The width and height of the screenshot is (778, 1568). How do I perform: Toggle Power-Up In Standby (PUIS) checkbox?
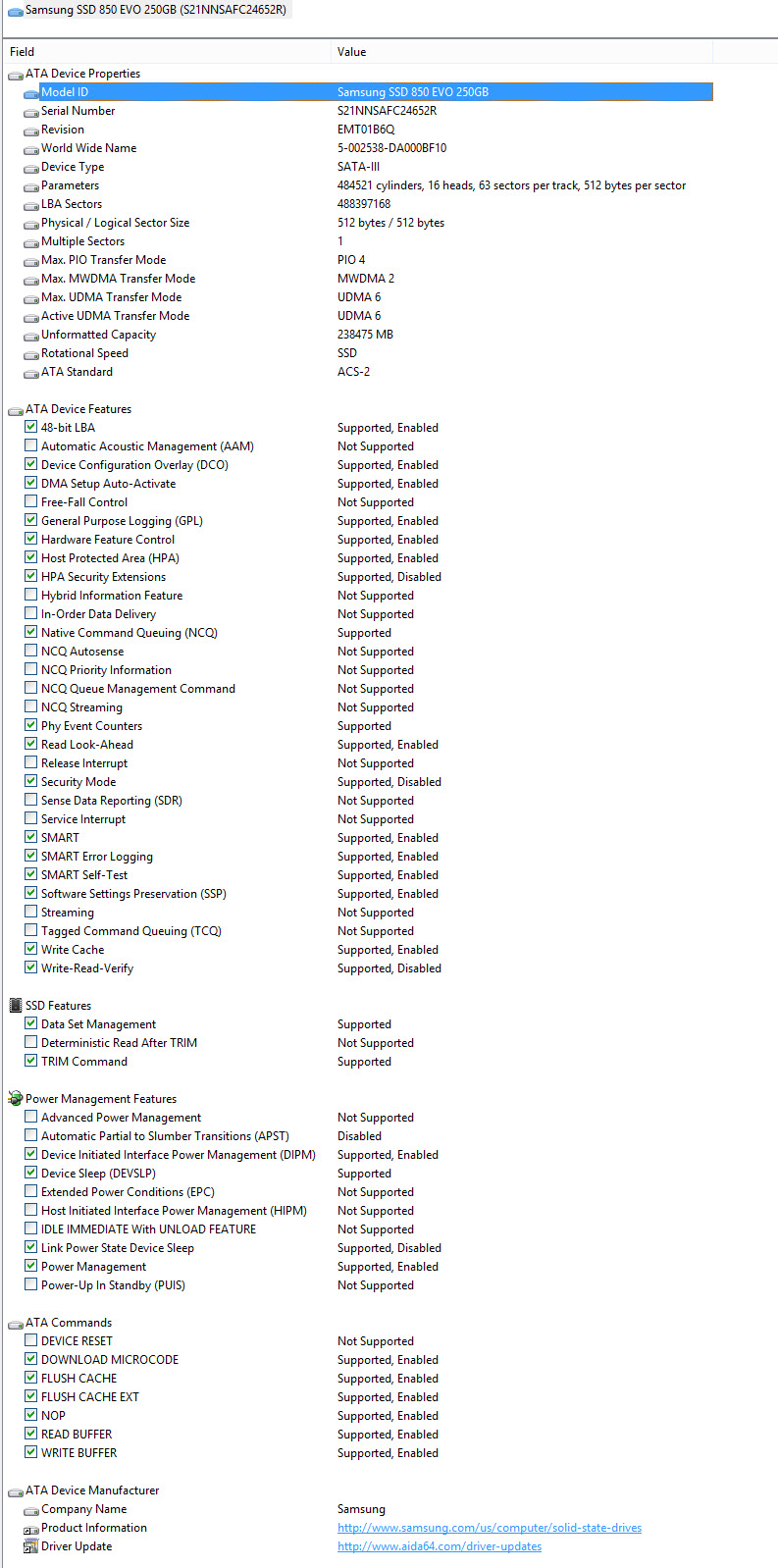pos(31,1284)
